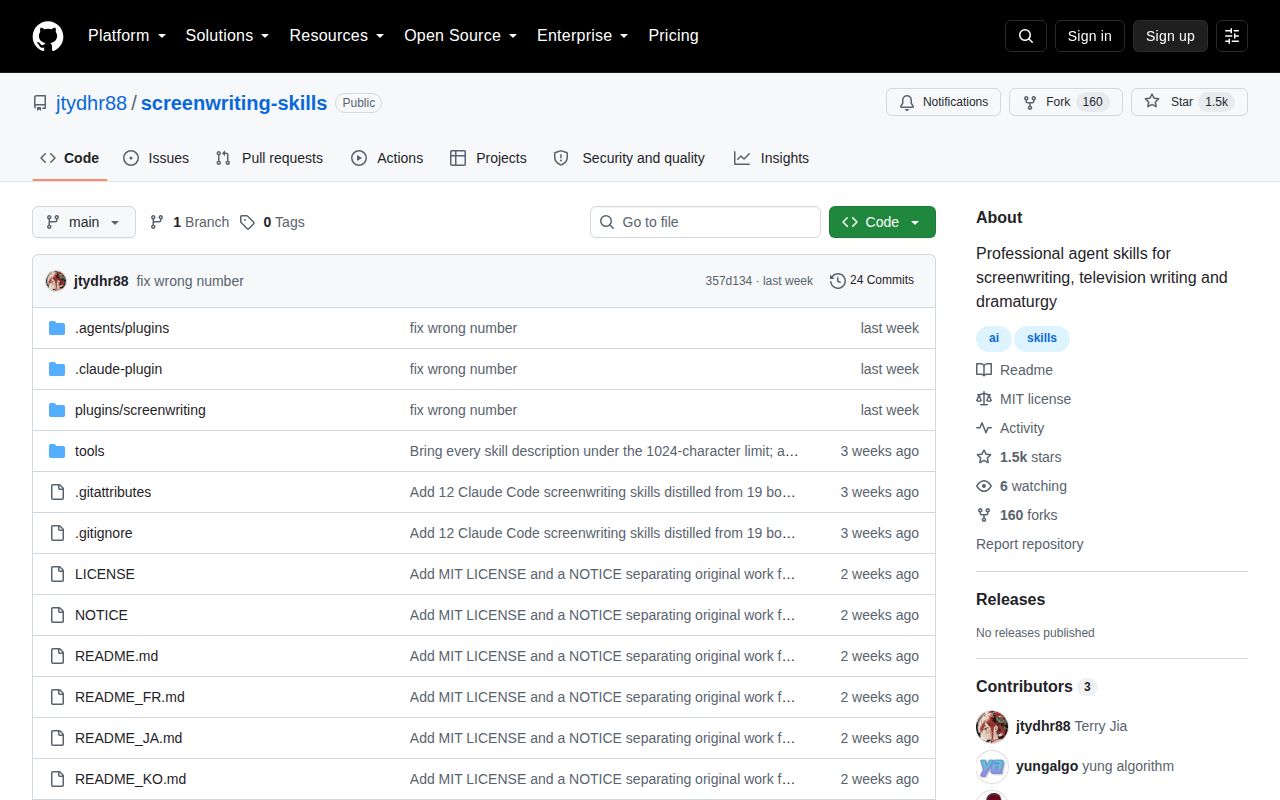The image size is (1280, 800).
Task: Open commit hash 357d134
Action: [728, 281]
